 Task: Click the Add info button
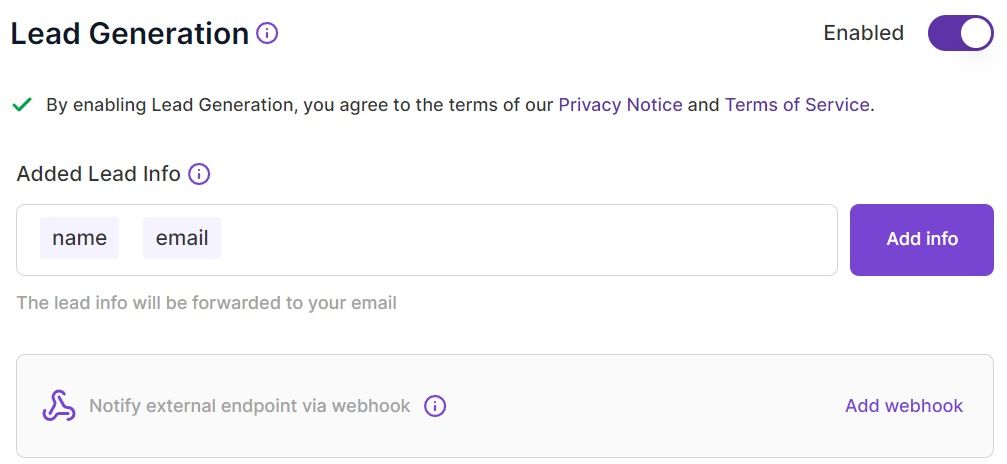pyautogui.click(x=922, y=240)
